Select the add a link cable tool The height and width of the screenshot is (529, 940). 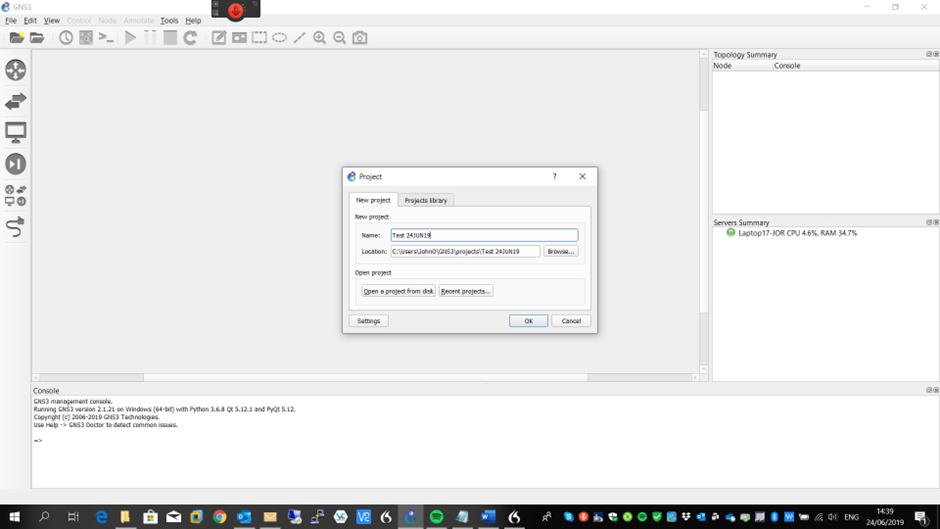tap(16, 227)
